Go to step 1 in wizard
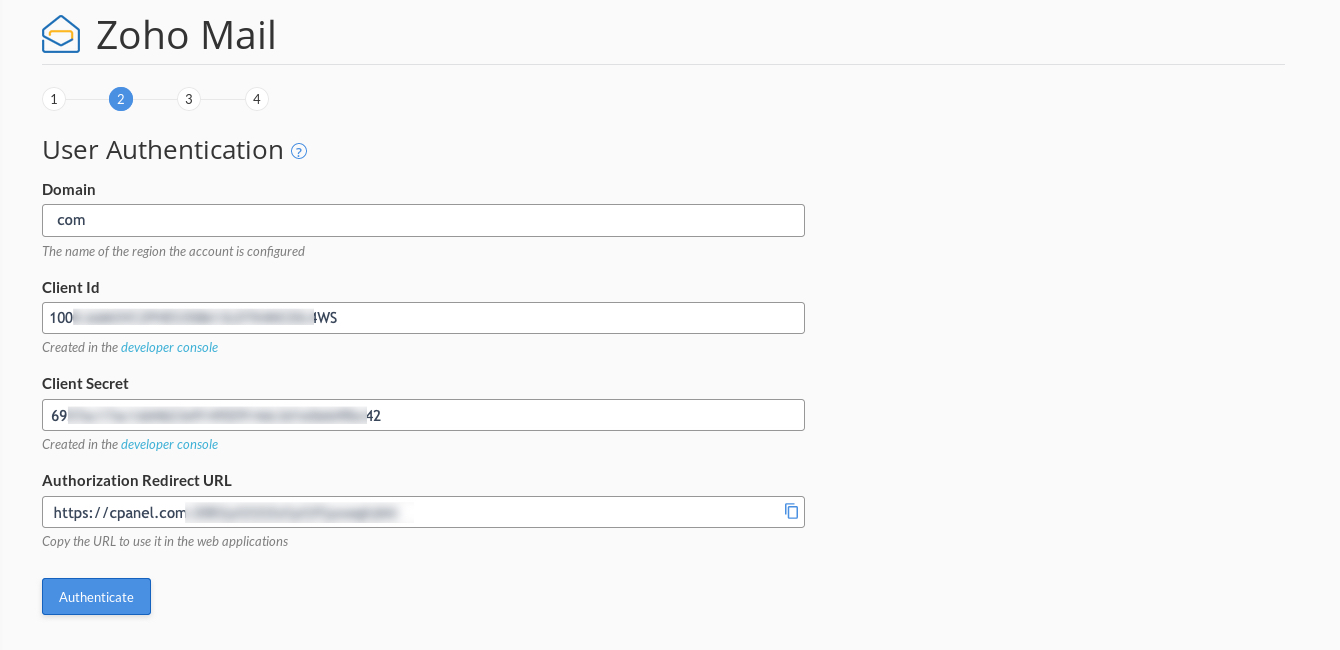The width and height of the screenshot is (1340, 650). (x=54, y=99)
